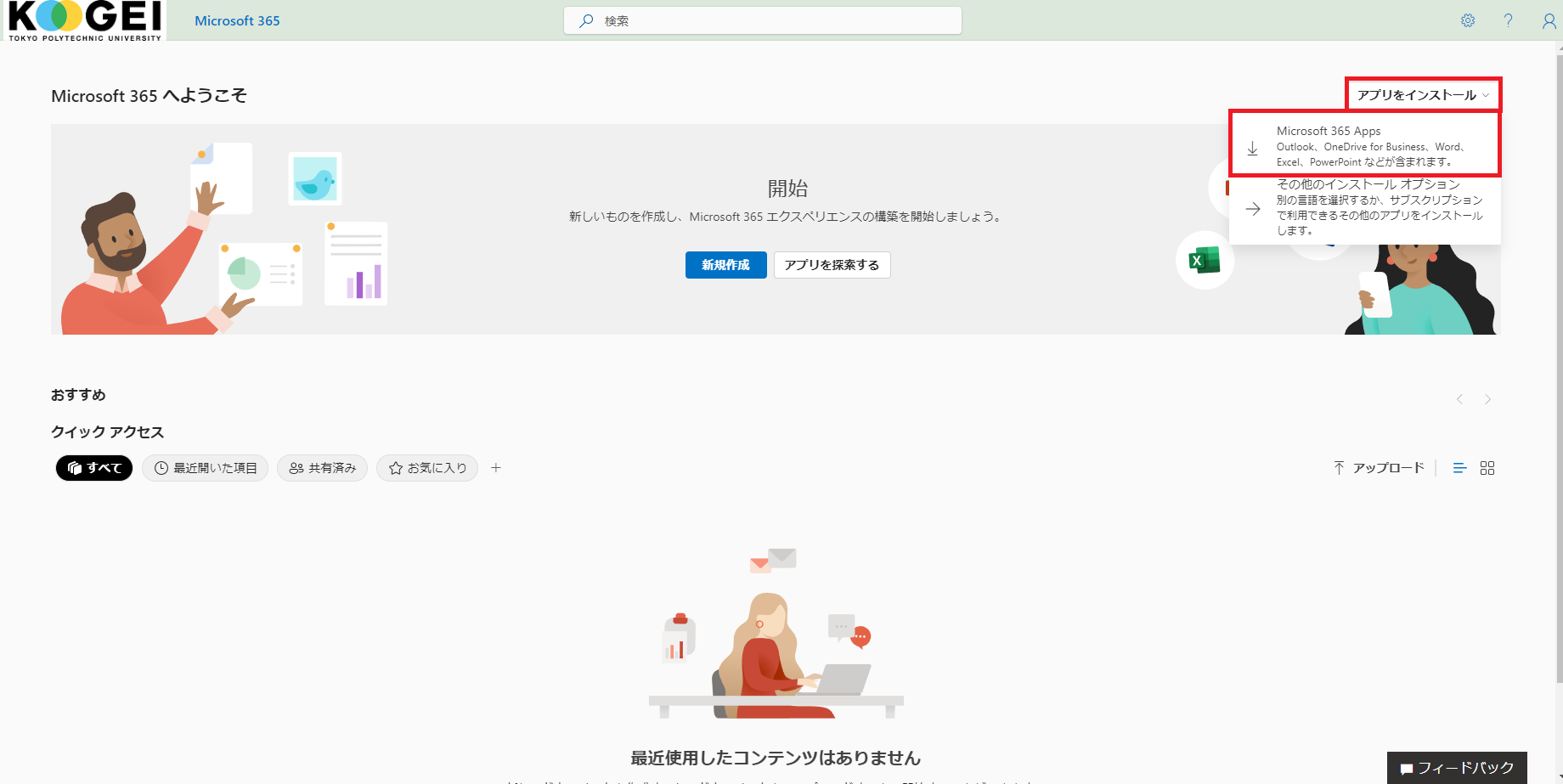Click the download arrow icon for Microsoft 365 Apps
This screenshot has height=784, width=1563.
pyautogui.click(x=1252, y=148)
